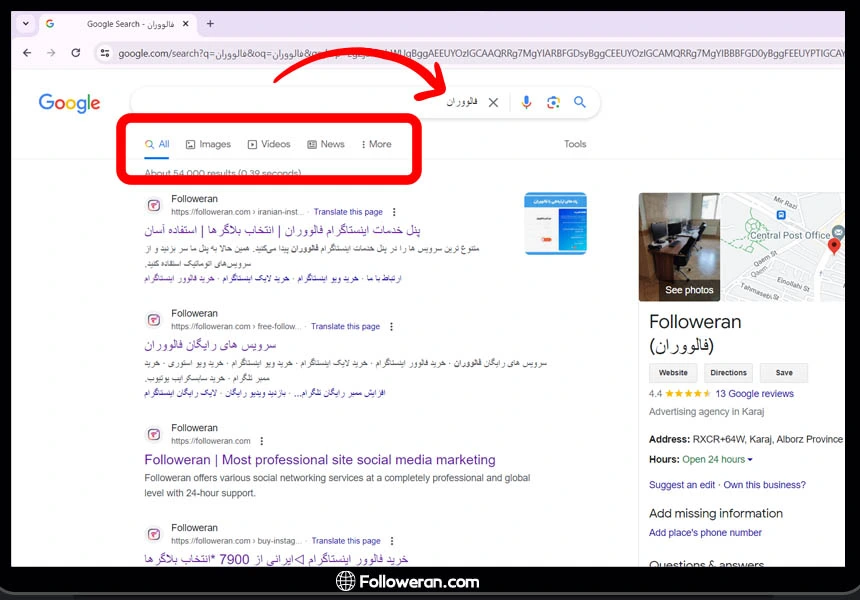The height and width of the screenshot is (600, 860).
Task: Open the tab search chevron in title bar
Action: [x=25, y=24]
